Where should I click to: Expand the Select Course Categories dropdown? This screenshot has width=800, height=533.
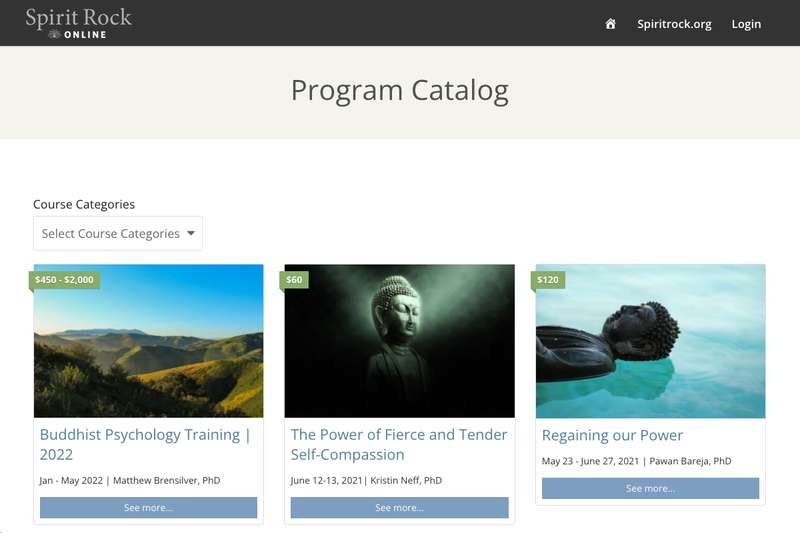point(118,233)
